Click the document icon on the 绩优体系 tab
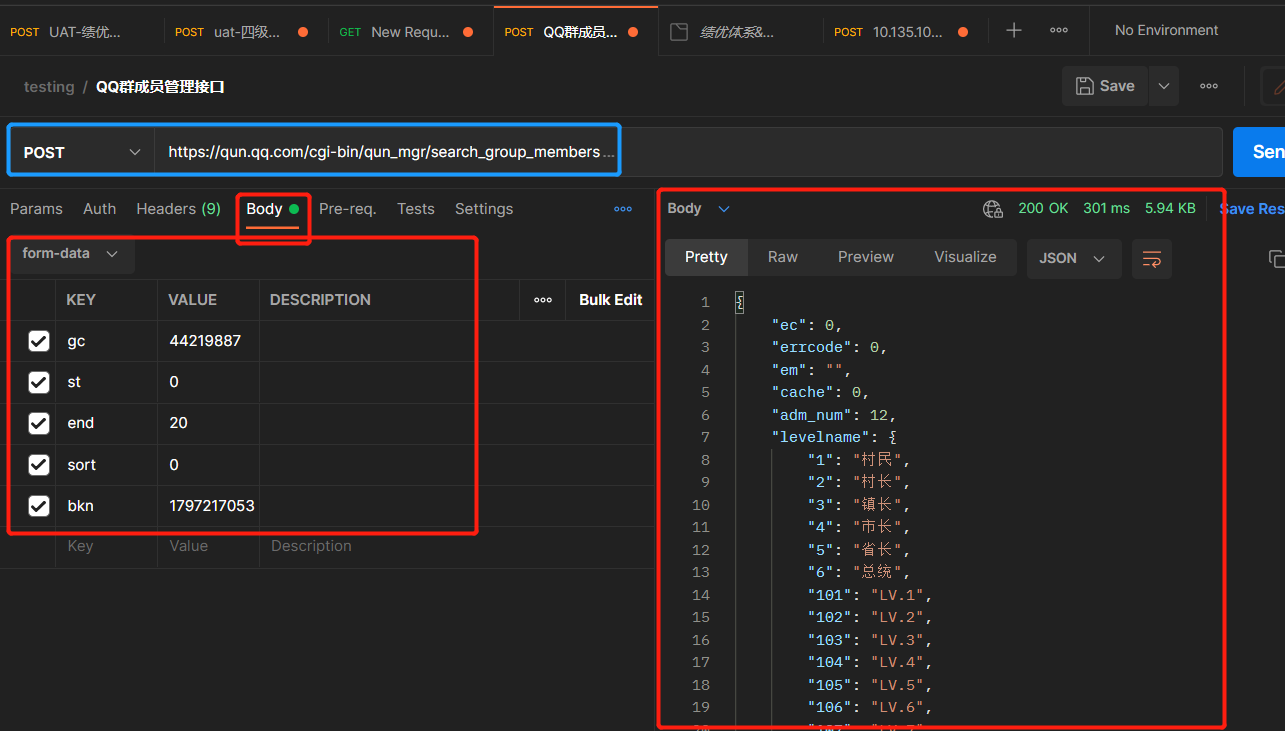The width and height of the screenshot is (1285, 731). click(x=679, y=32)
